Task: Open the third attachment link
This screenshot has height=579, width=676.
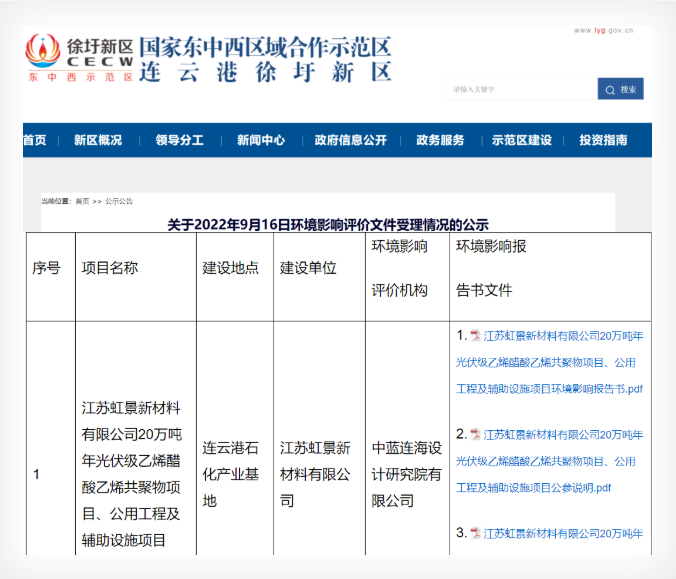Action: 563,534
